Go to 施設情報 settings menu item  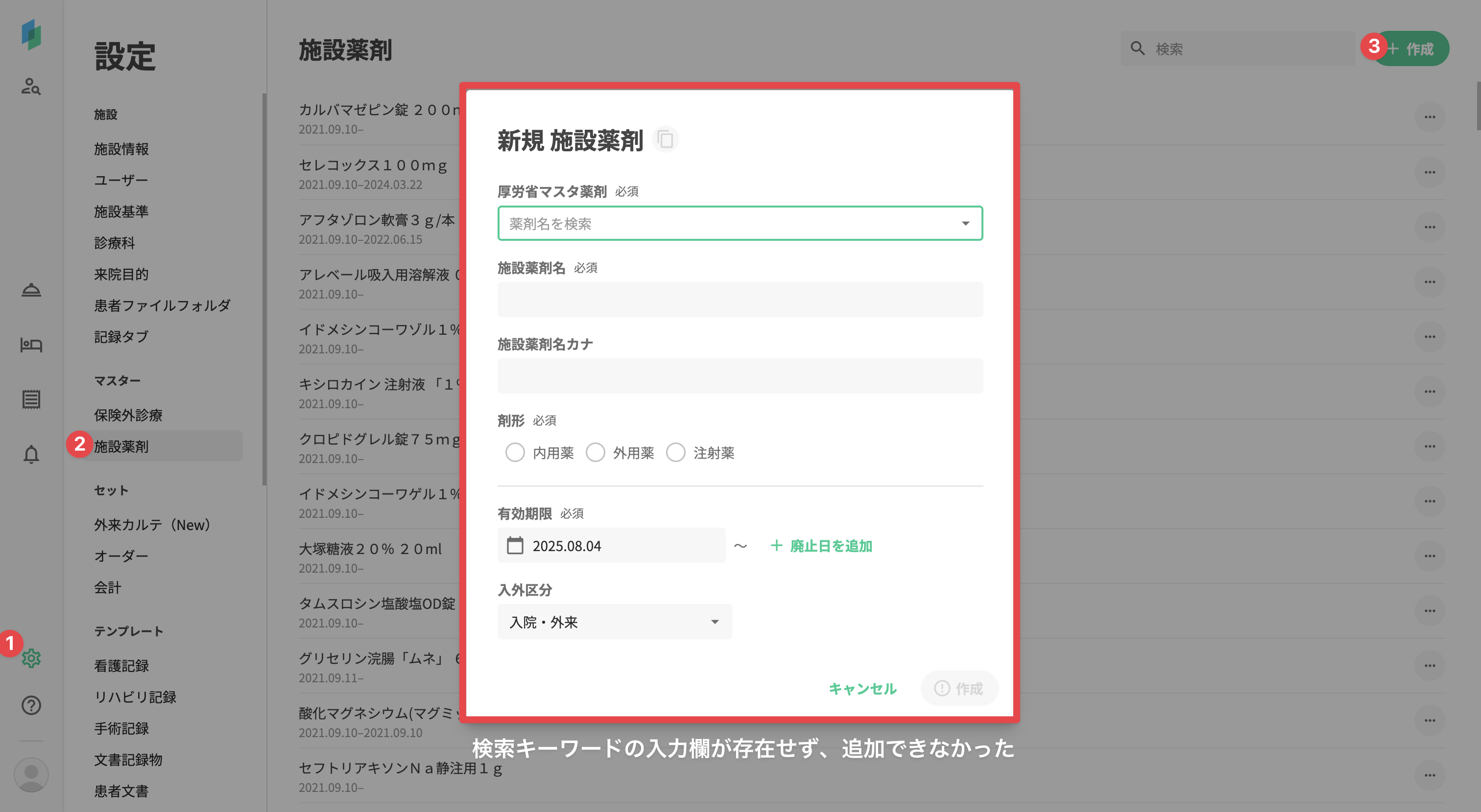coord(121,149)
